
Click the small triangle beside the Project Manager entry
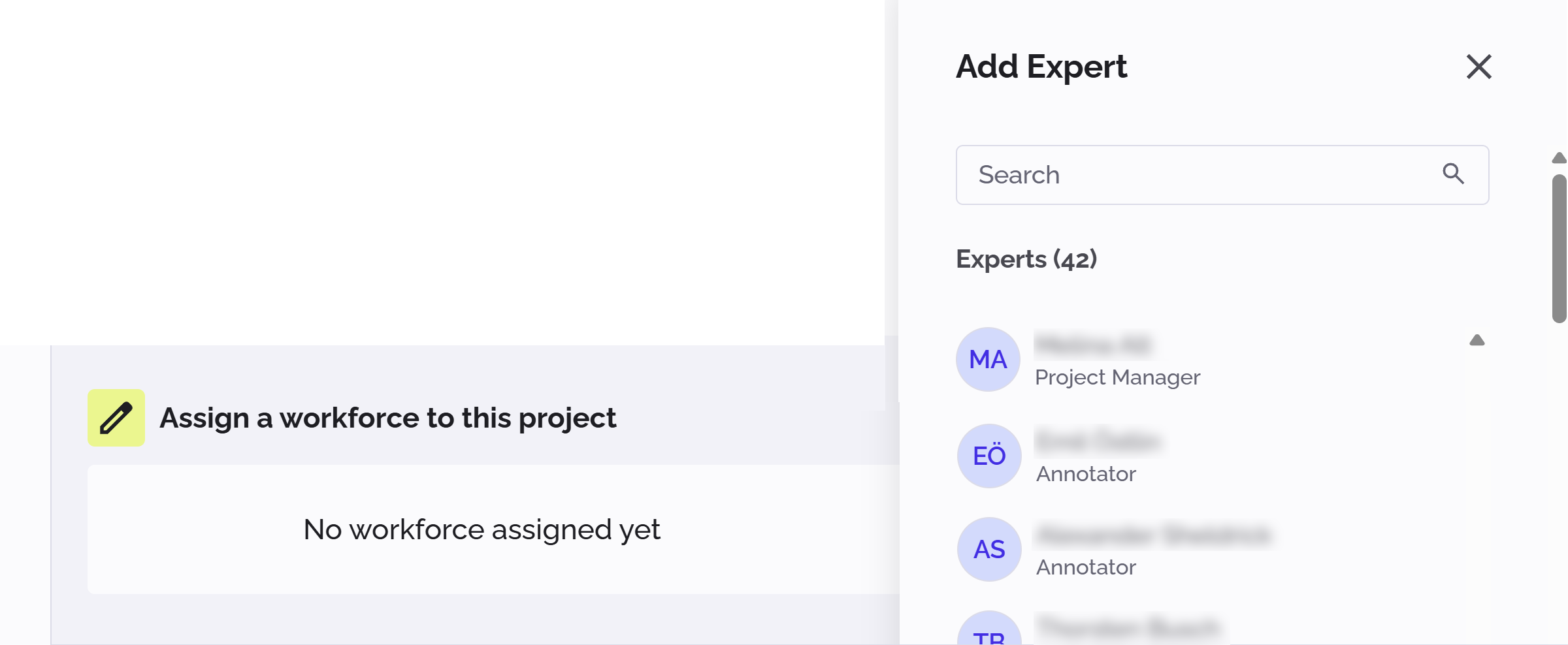[x=1478, y=340]
